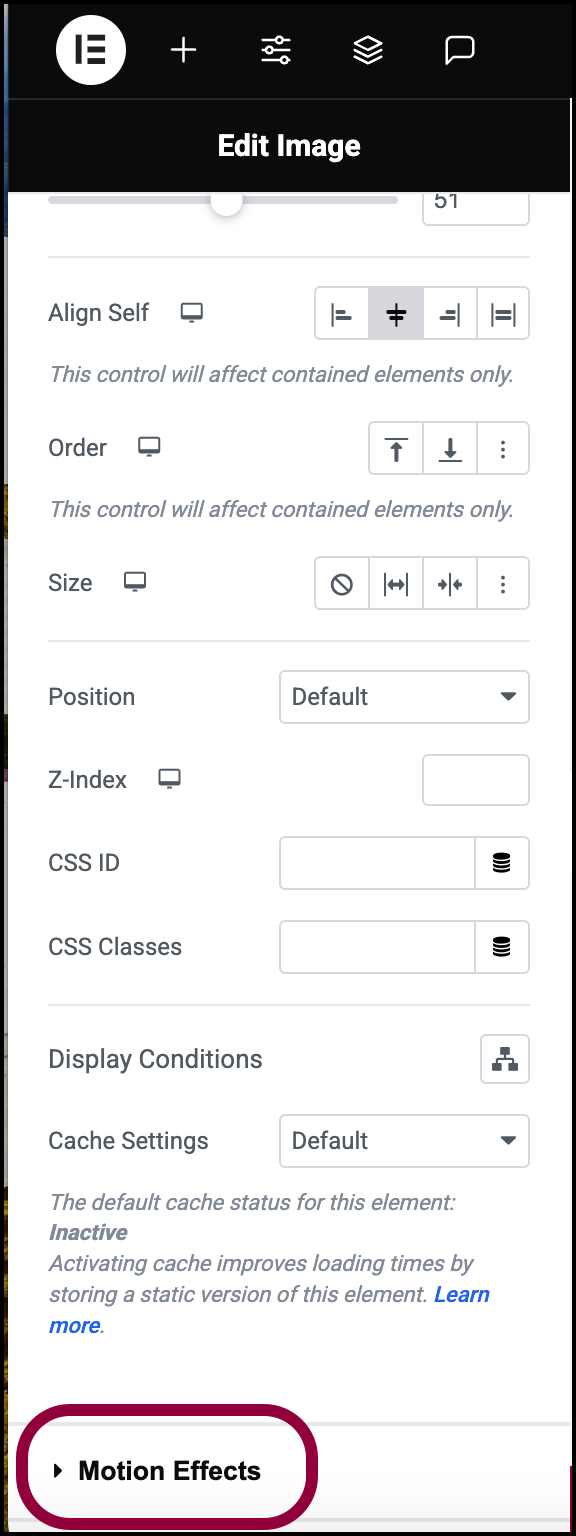The height and width of the screenshot is (1536, 576).
Task: Open custom Order three-dots option
Action: point(503,448)
